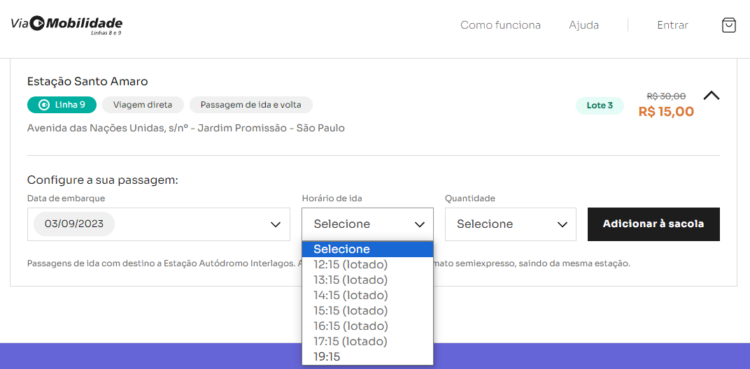Click Adicionar à sacola button
Viewport: 750px width, 369px height.
(x=653, y=224)
